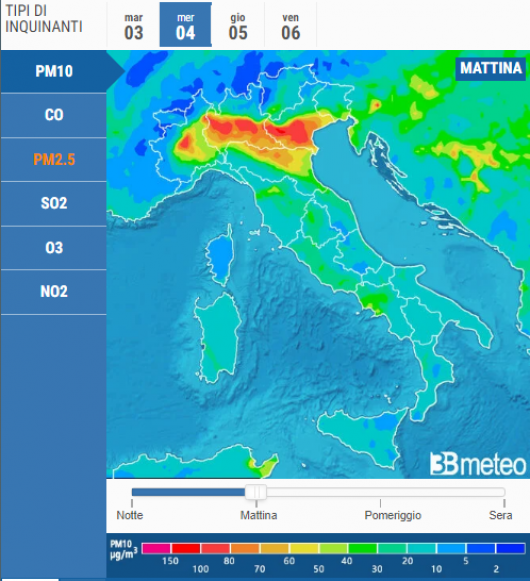Screen dimensions: 530x581
Task: Click the bright green 30 legend swatch
Action: coord(362,548)
